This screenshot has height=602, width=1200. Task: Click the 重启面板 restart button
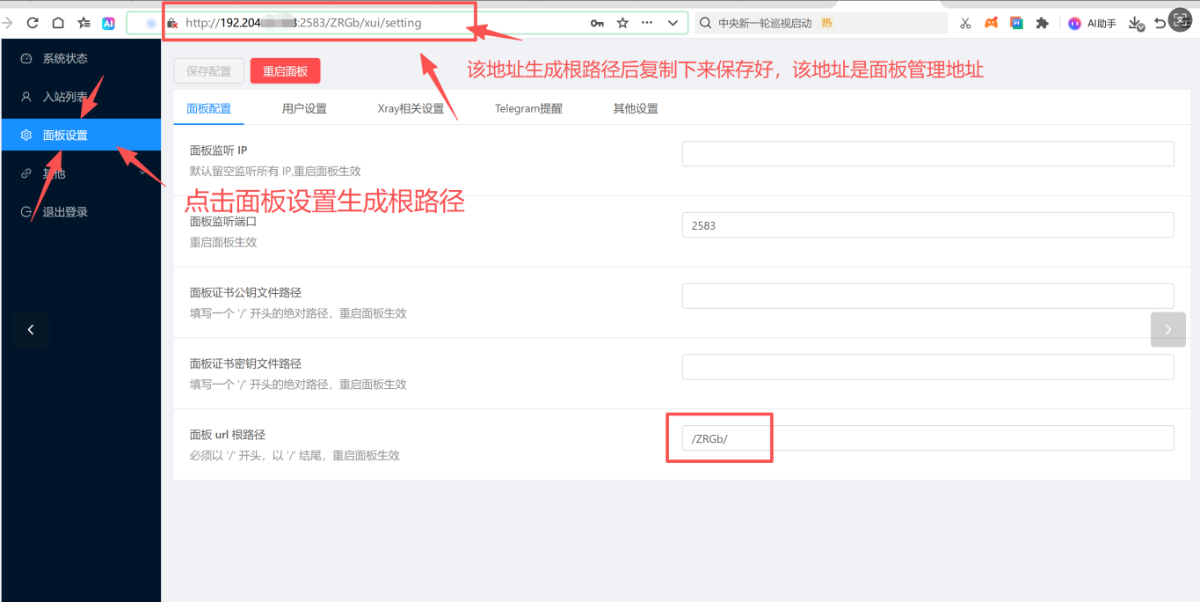pos(285,71)
